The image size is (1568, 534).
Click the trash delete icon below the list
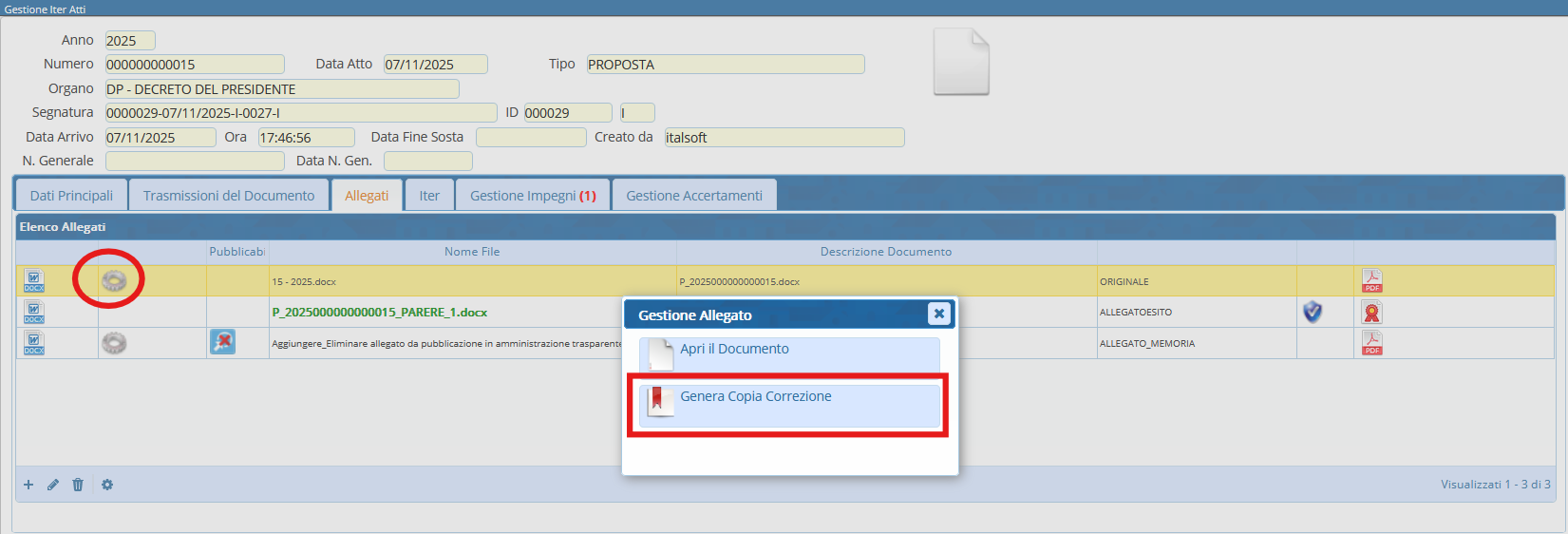point(78,485)
